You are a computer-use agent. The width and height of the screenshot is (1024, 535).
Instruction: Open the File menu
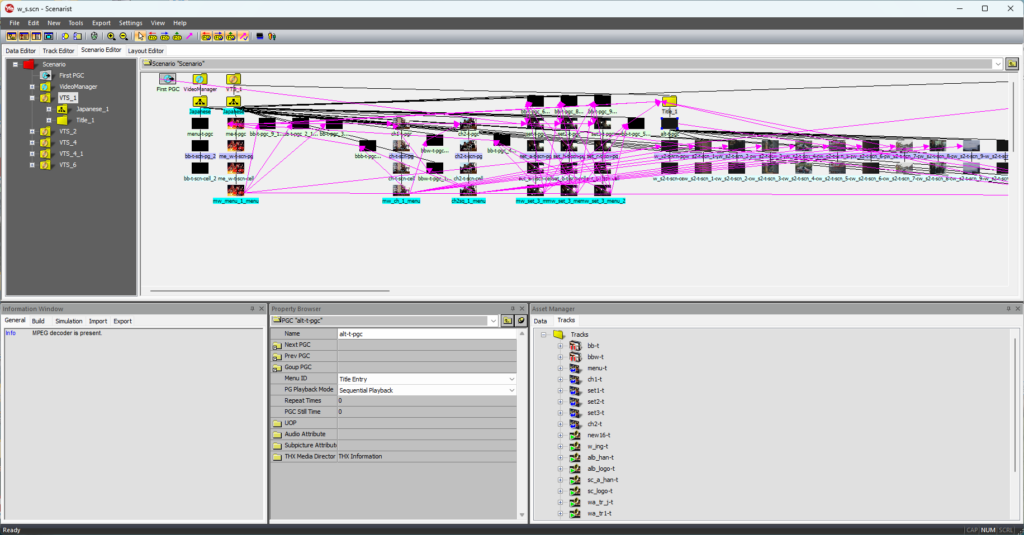click(x=14, y=23)
